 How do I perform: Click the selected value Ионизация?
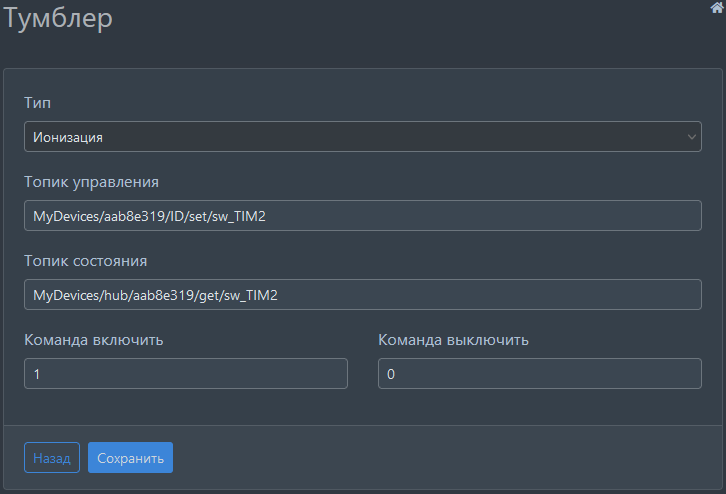tap(68, 137)
